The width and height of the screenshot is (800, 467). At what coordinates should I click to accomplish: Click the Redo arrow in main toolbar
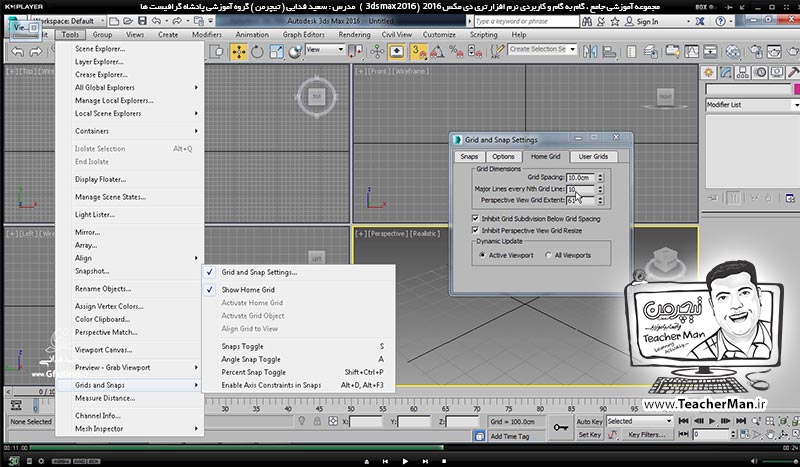36,52
